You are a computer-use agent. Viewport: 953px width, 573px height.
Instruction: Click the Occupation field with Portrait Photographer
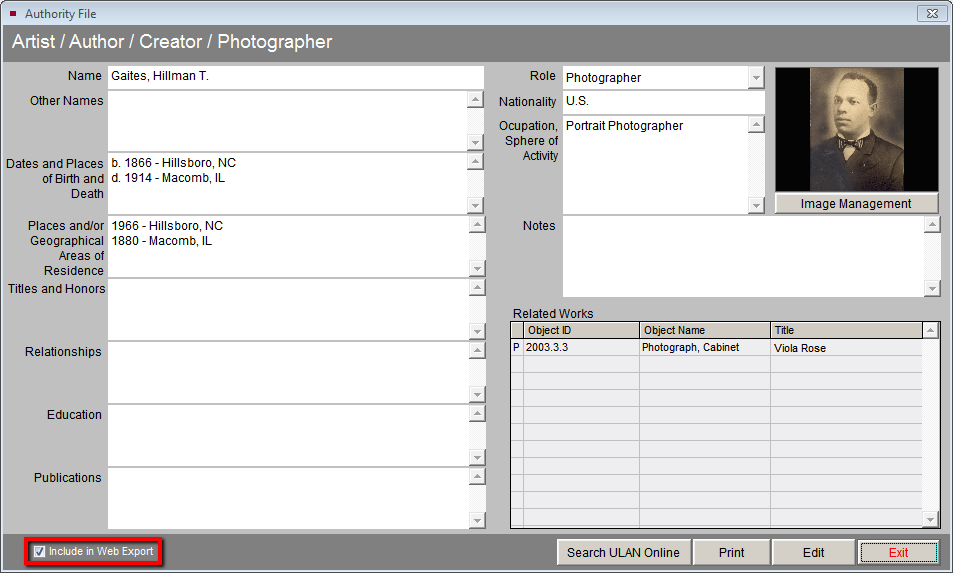(655, 165)
